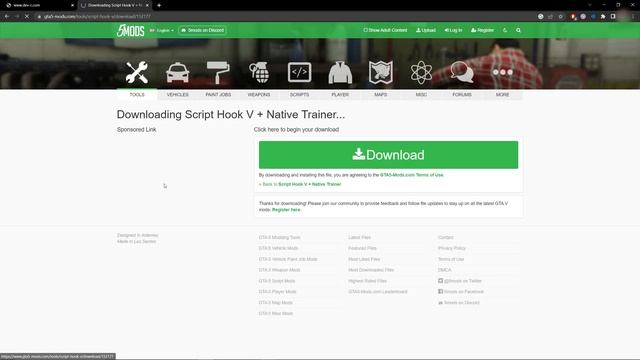
Task: Open the site search magnifier icon
Action: tap(518, 30)
